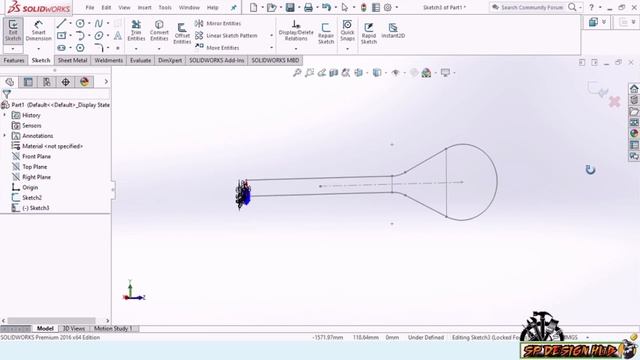Screen dimensions: 640x360
Task: Open Display Style in view toolbar
Action: (x=377, y=73)
